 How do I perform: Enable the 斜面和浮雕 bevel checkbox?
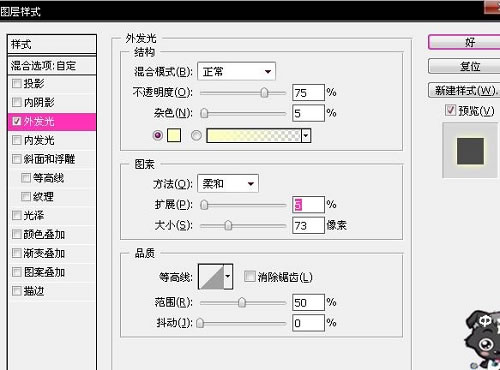pos(17,159)
